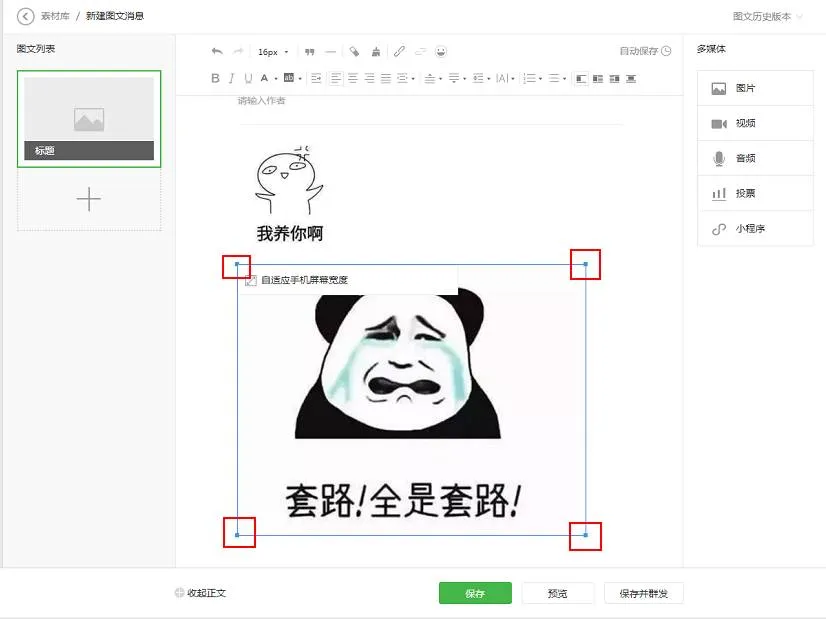Click the 保存并群发 button
This screenshot has height=619, width=826.
(644, 593)
